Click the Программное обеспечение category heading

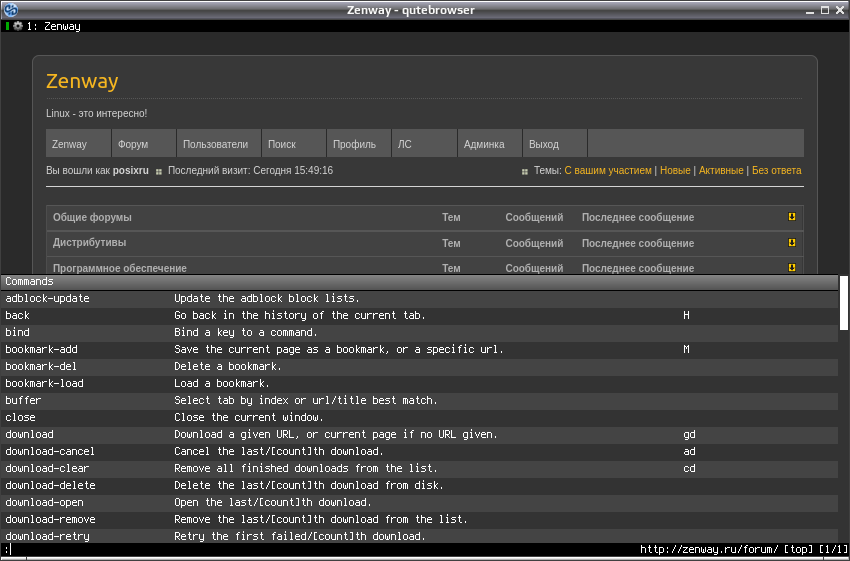(x=120, y=268)
